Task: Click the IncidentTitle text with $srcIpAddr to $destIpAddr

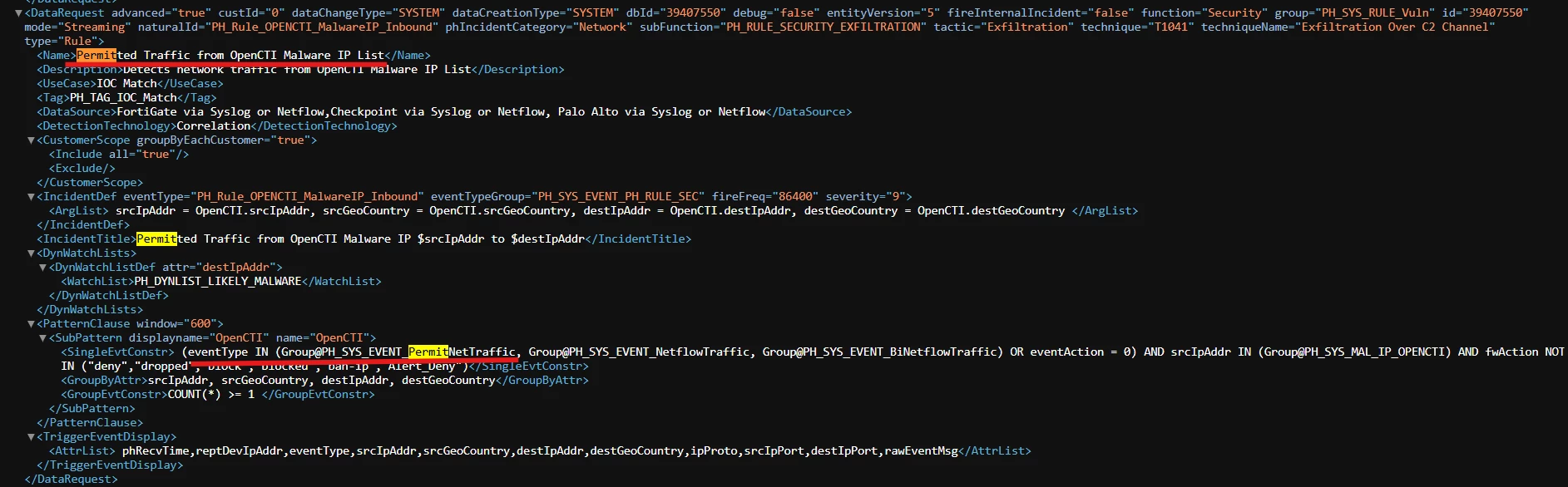Action: pyautogui.click(x=361, y=239)
